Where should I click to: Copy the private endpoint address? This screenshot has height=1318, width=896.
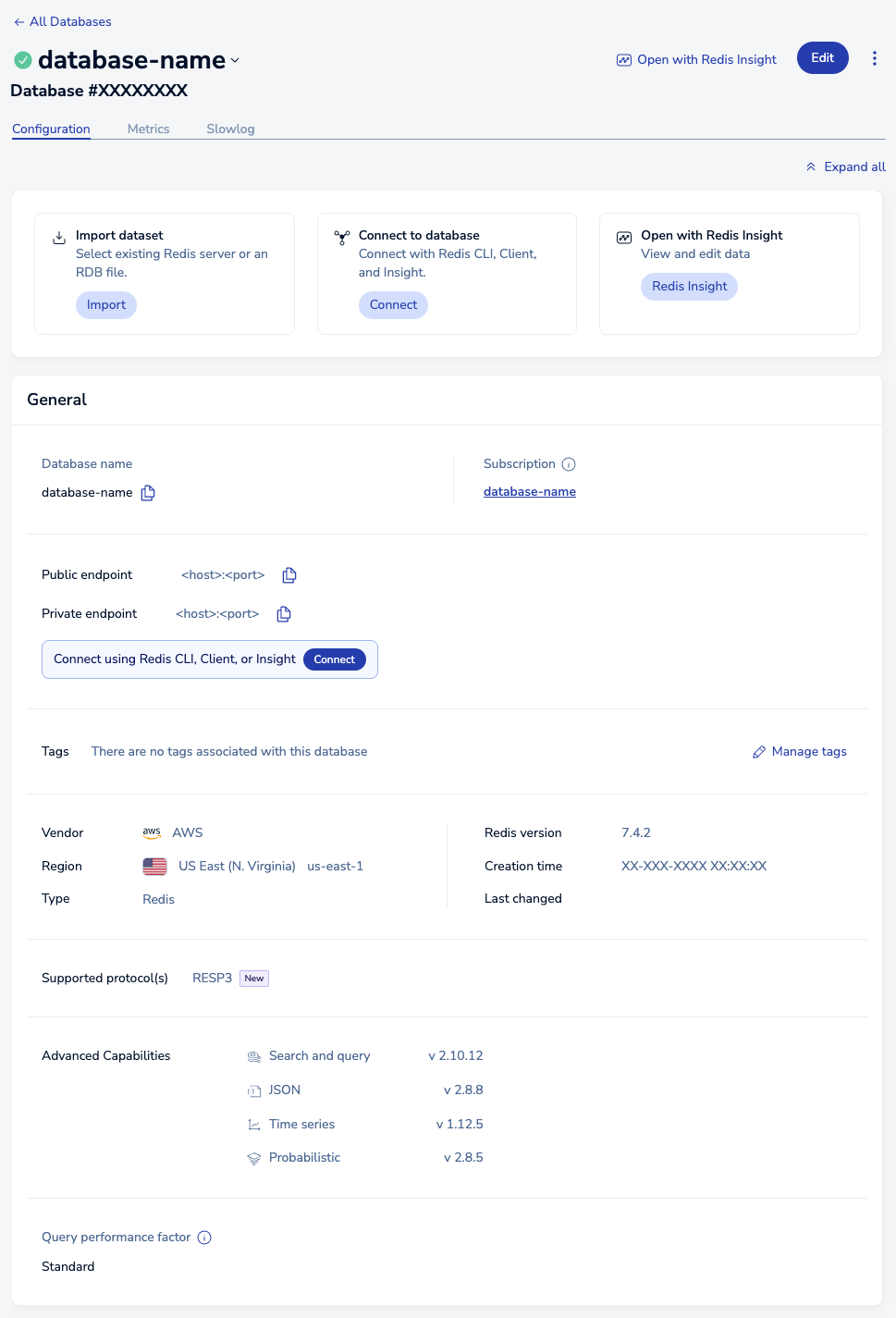284,614
